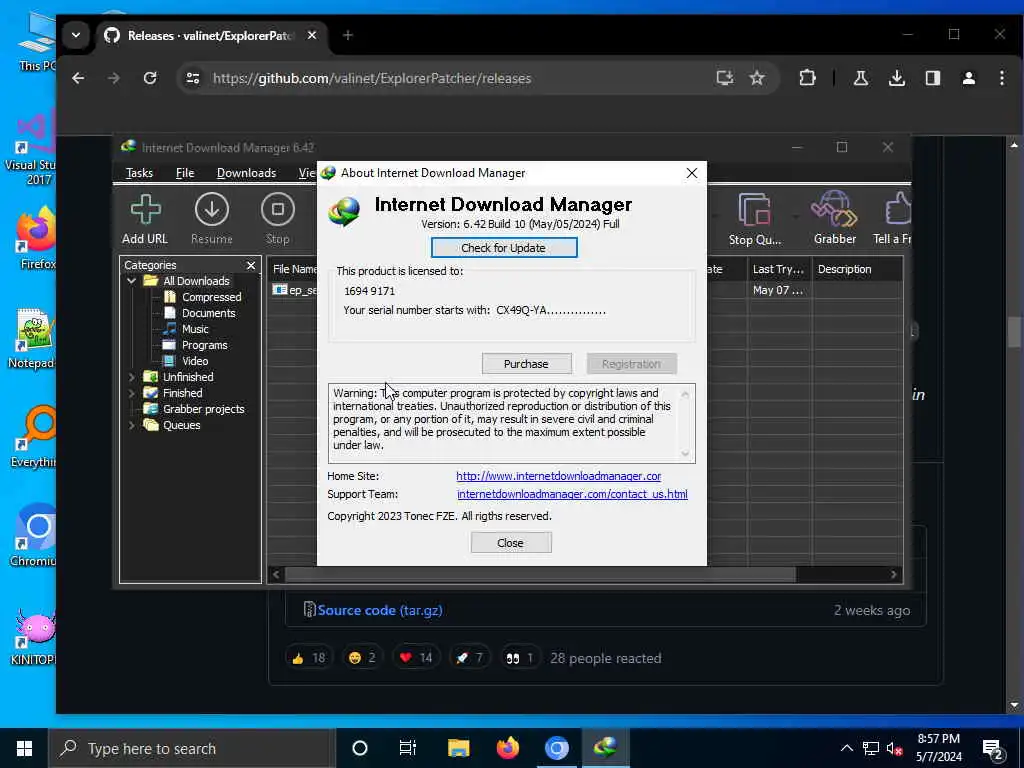Open browser Extensions puzzle icon
The height and width of the screenshot is (768, 1024).
point(807,78)
